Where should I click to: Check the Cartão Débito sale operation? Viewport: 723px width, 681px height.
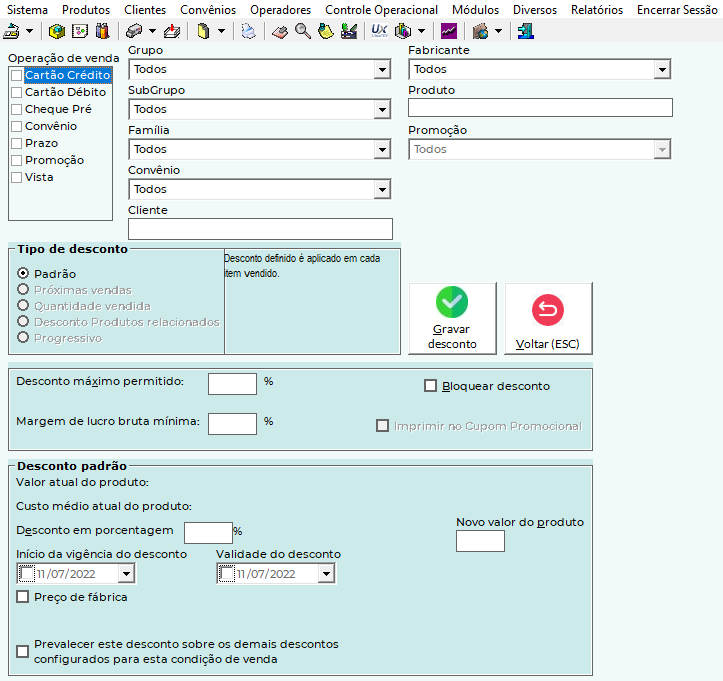[17, 92]
